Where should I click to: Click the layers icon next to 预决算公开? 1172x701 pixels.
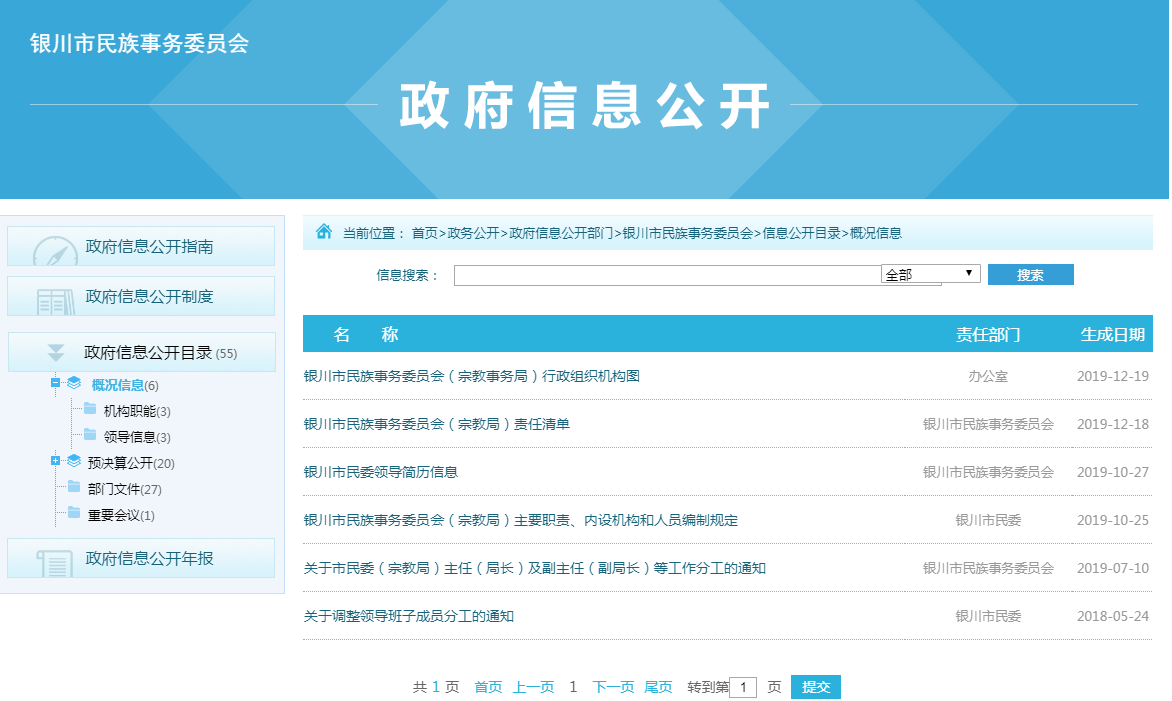point(74,461)
